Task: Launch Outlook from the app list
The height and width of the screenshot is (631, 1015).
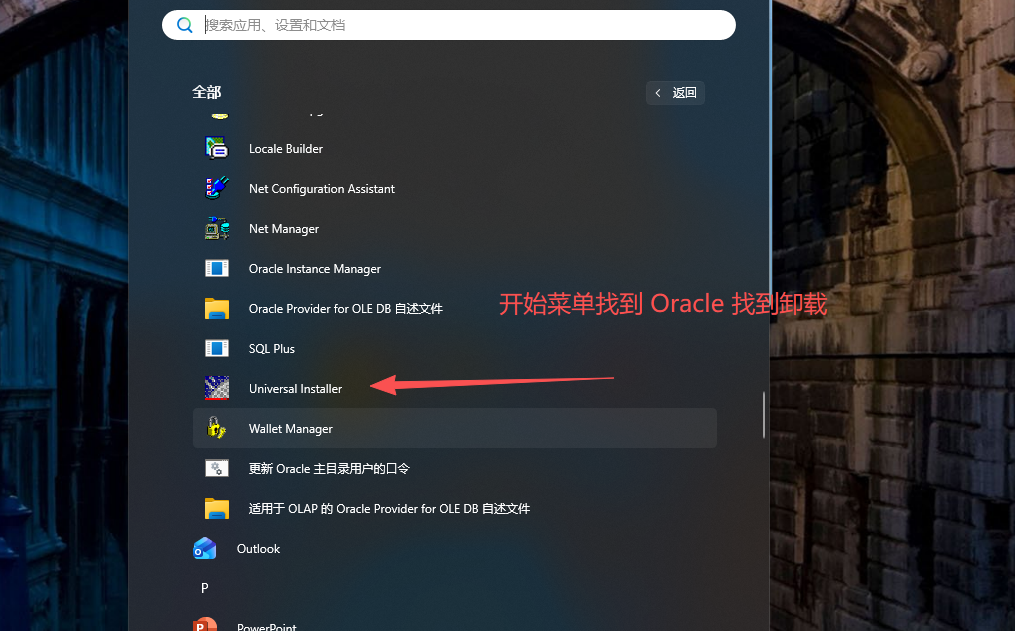Action: pos(454,549)
